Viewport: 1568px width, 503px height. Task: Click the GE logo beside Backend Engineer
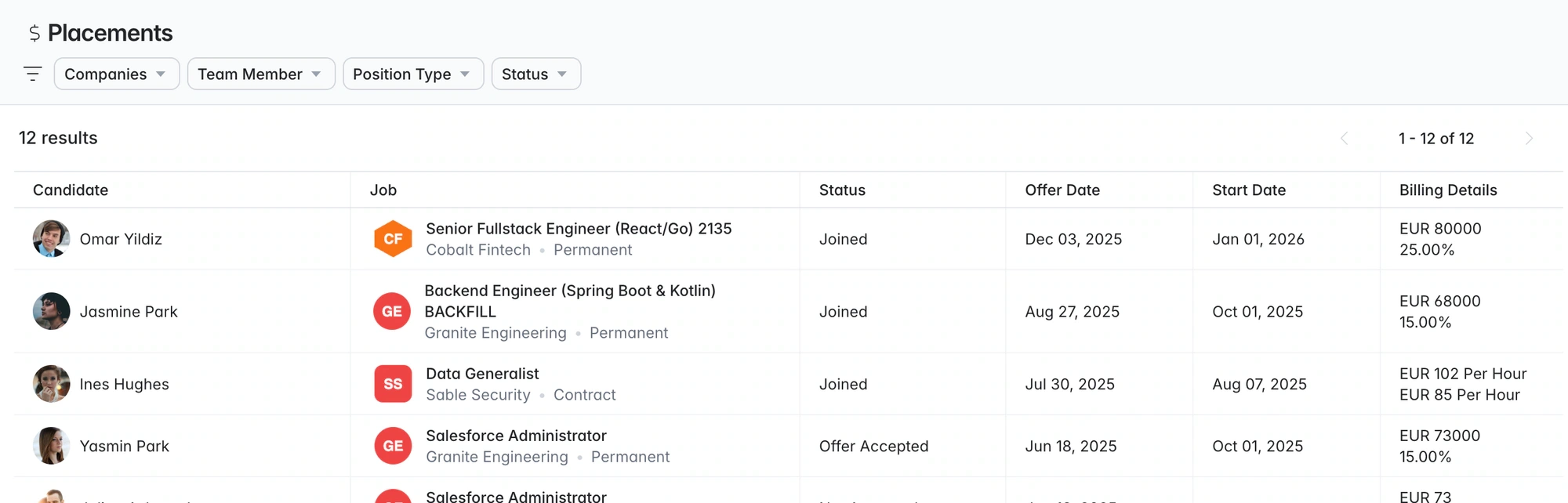coord(392,311)
